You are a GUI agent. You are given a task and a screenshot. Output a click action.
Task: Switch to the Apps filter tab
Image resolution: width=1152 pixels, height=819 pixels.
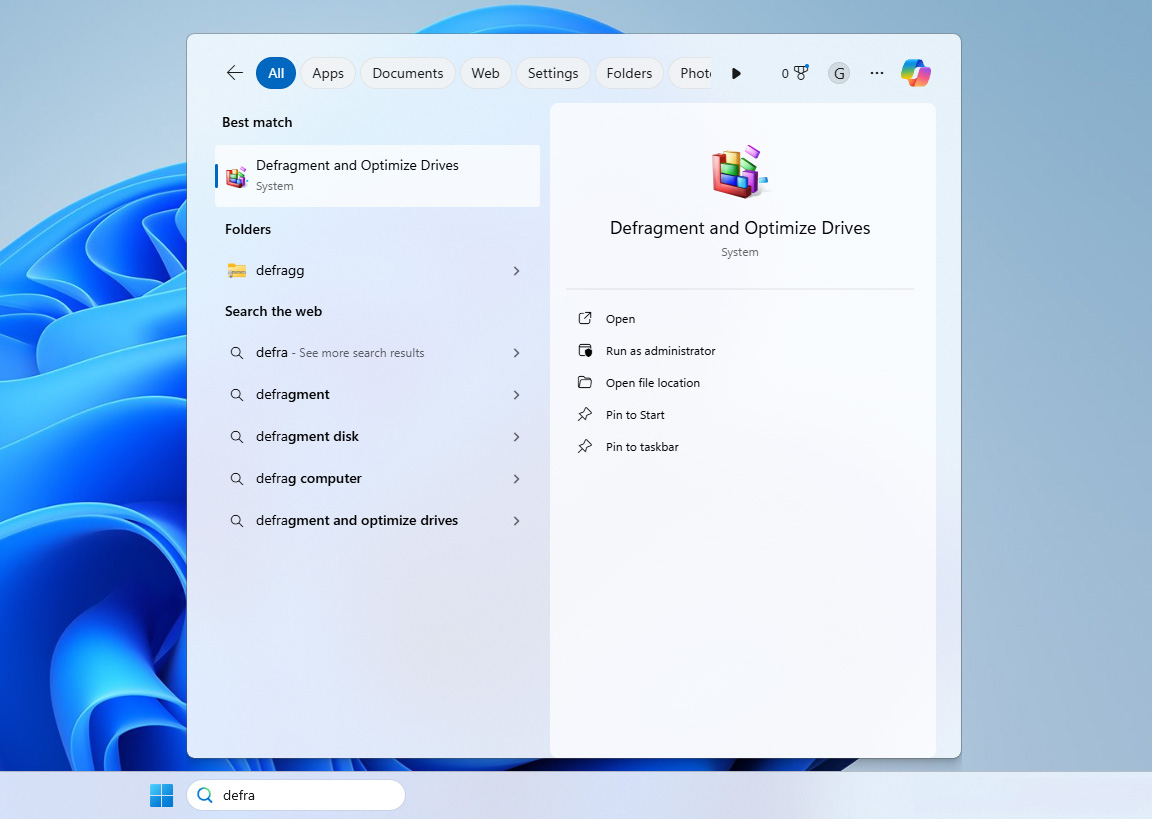pyautogui.click(x=328, y=72)
